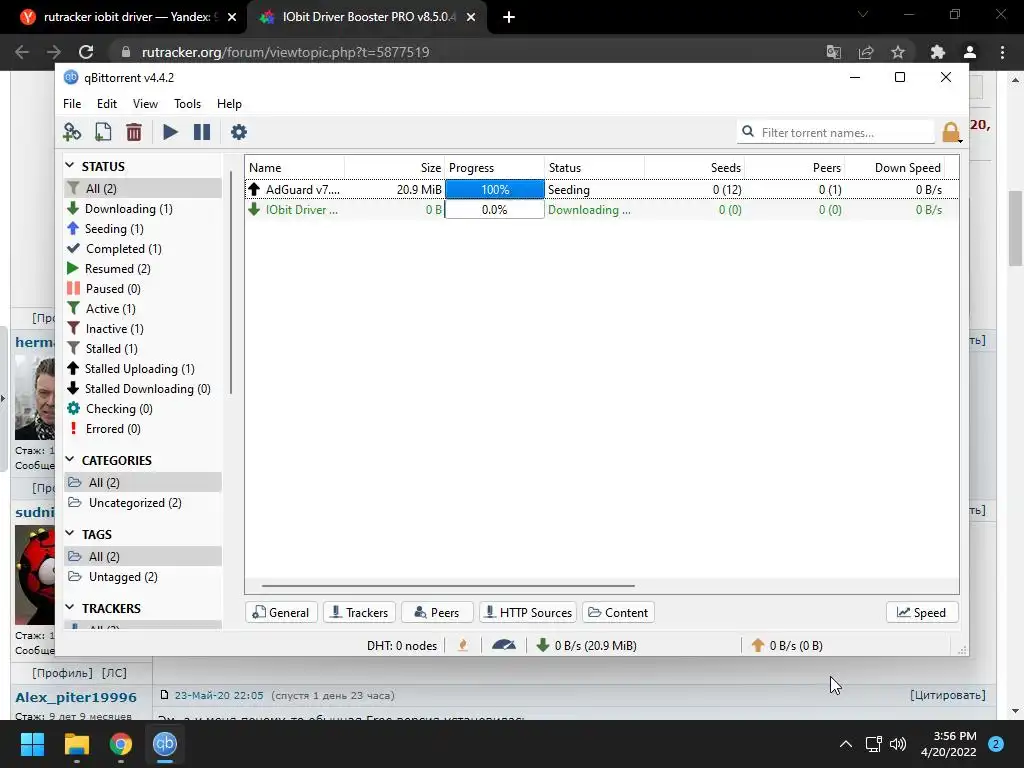Viewport: 1024px width, 768px height.
Task: Sort by the Name column header
Action: 295,168
